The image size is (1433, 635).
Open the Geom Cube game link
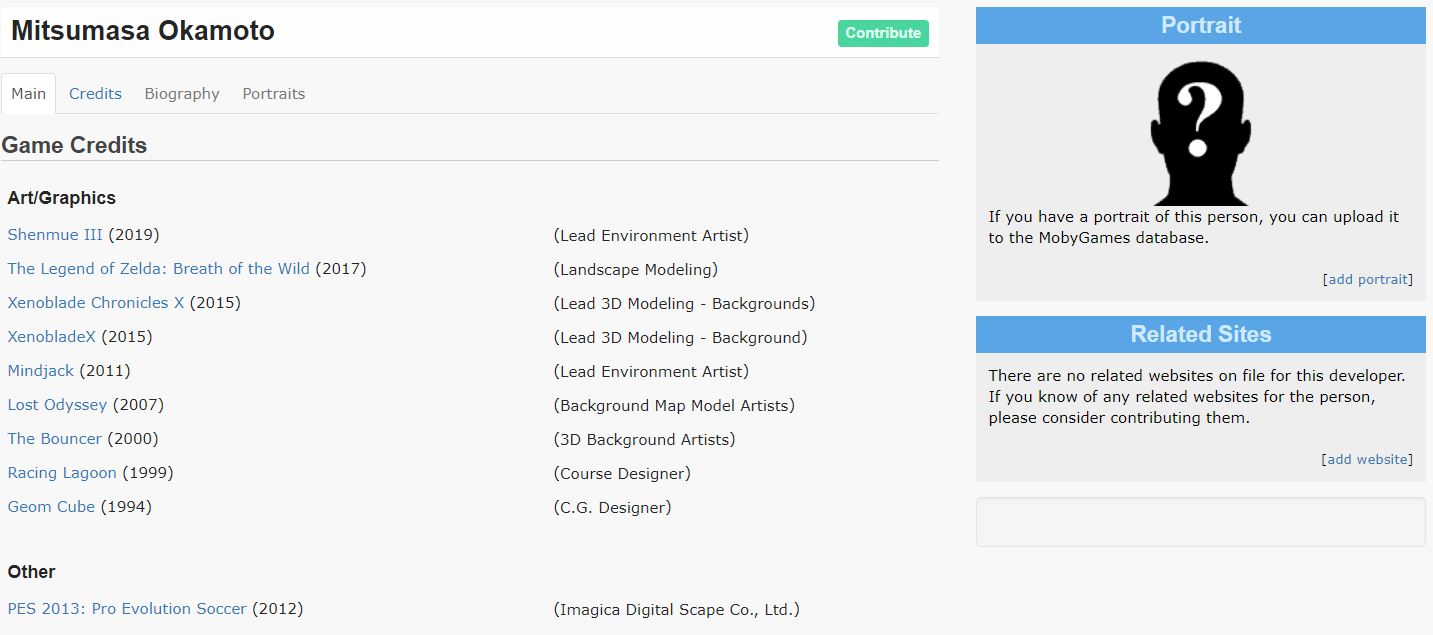point(51,507)
